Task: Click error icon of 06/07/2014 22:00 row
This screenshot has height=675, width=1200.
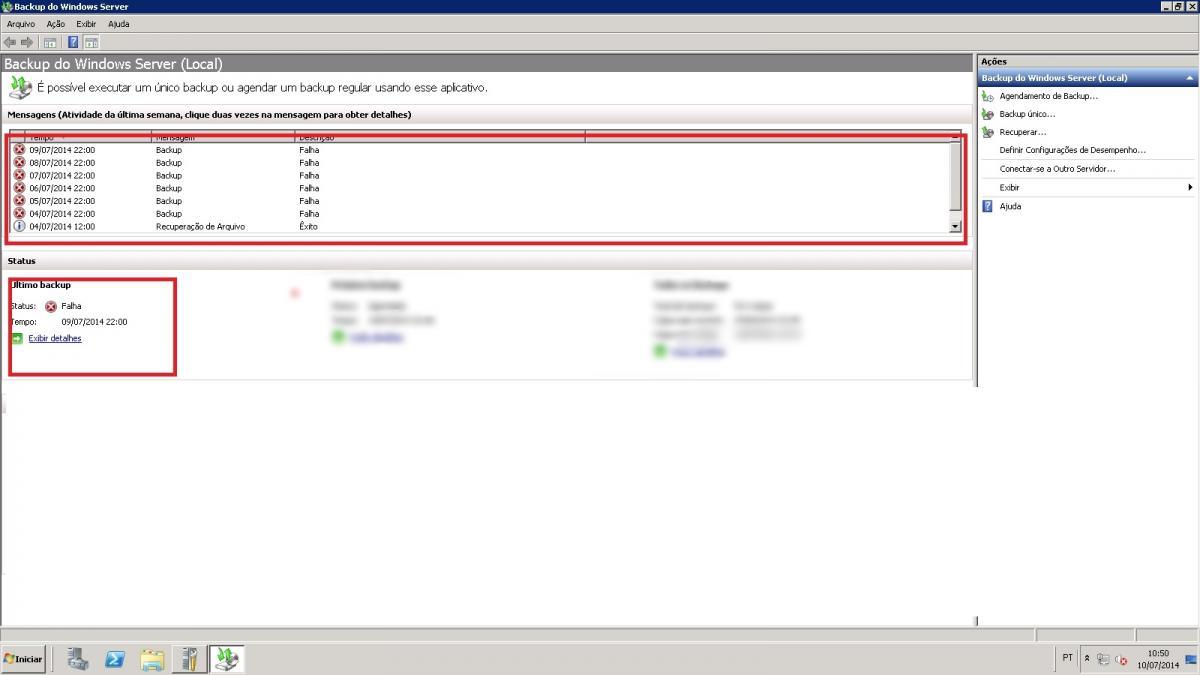Action: pos(19,188)
